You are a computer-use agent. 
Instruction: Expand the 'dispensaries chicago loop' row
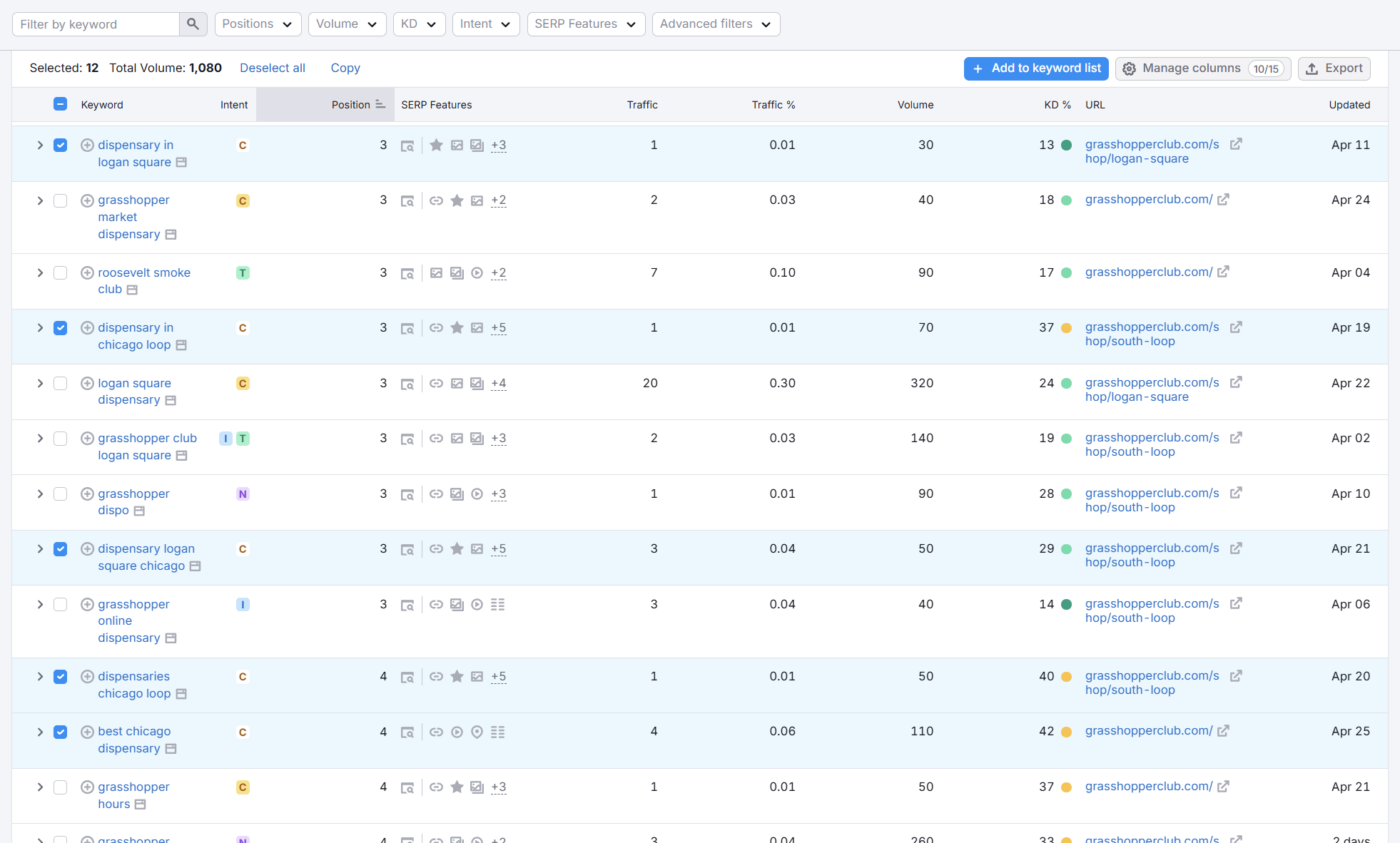(x=40, y=676)
